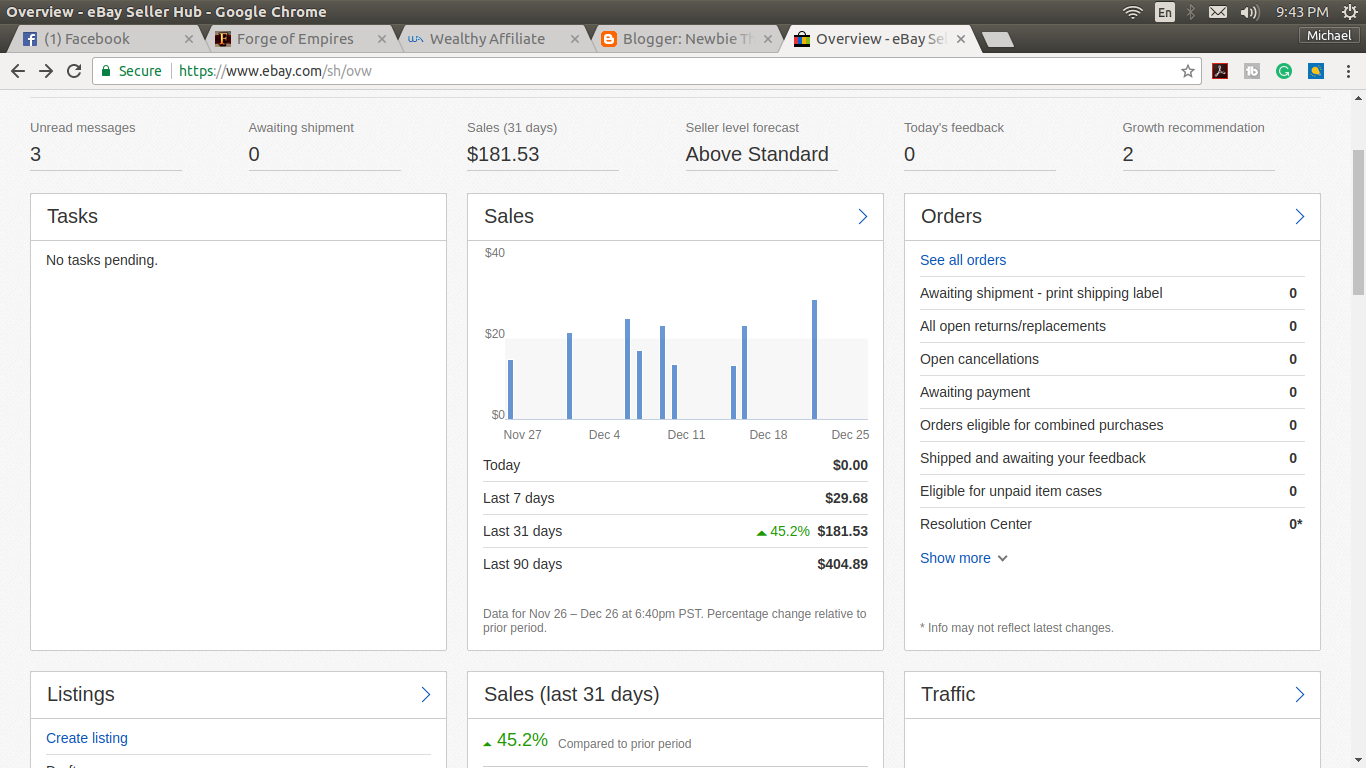Click the Awaiting shipment summary value

[254, 154]
